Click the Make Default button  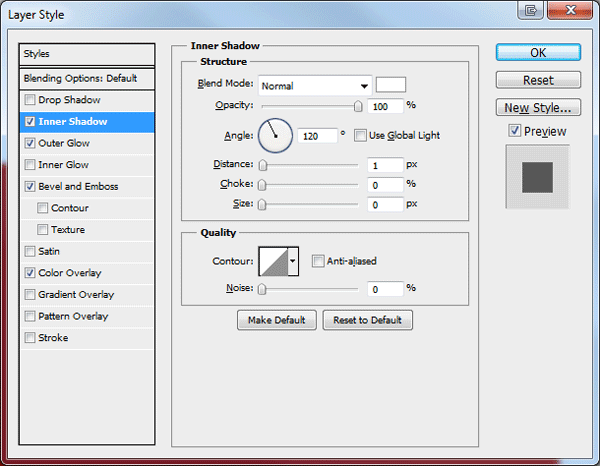pyautogui.click(x=277, y=320)
